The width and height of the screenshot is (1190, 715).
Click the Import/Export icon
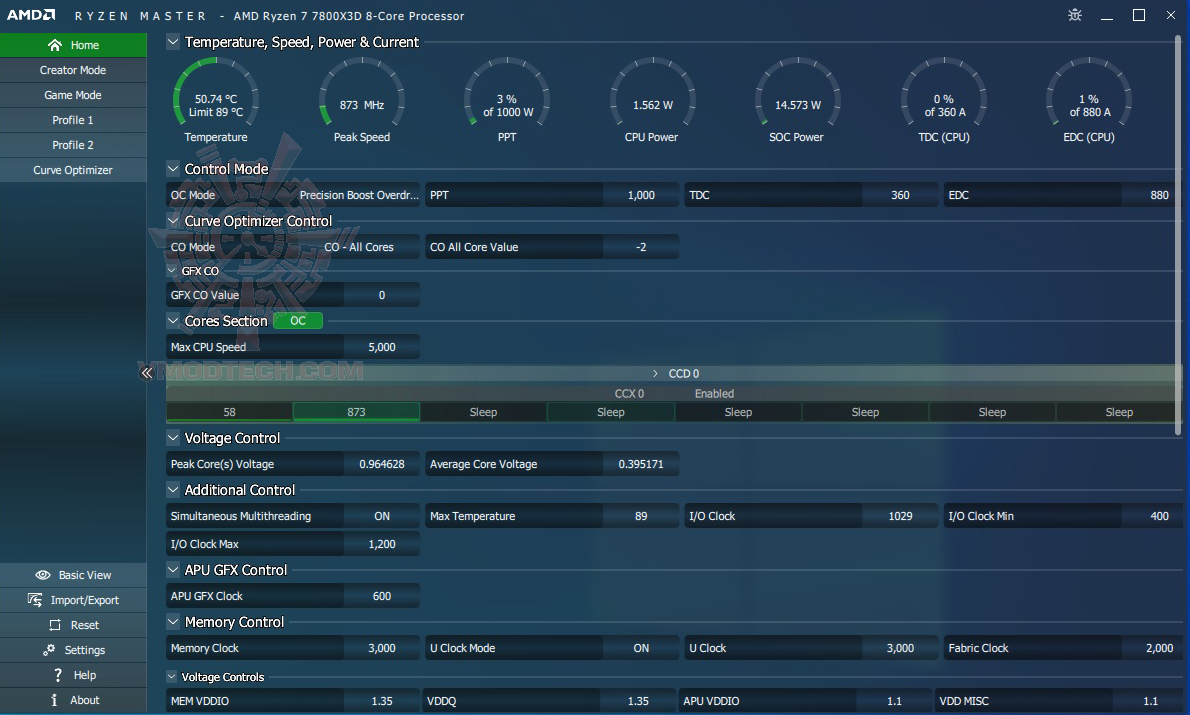[35, 600]
